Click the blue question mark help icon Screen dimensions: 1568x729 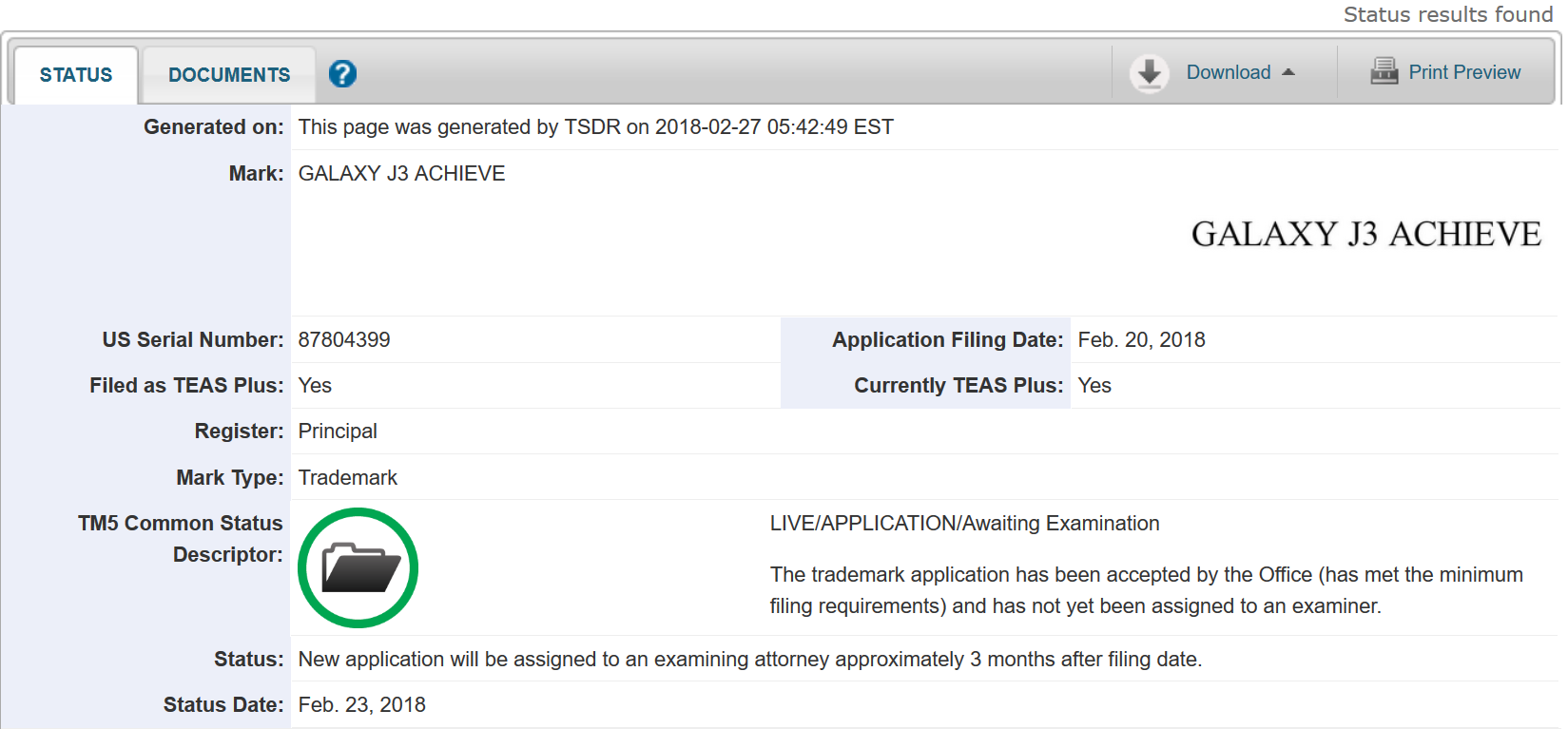[x=342, y=74]
